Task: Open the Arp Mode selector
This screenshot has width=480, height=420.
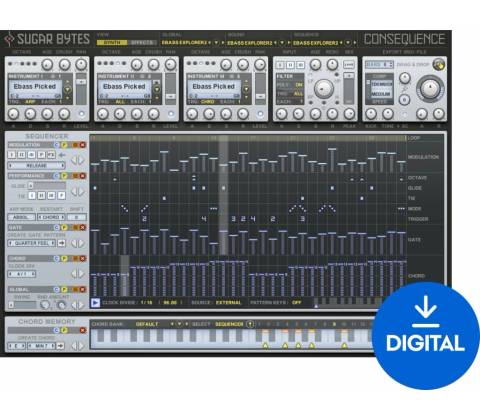Action: (21, 217)
